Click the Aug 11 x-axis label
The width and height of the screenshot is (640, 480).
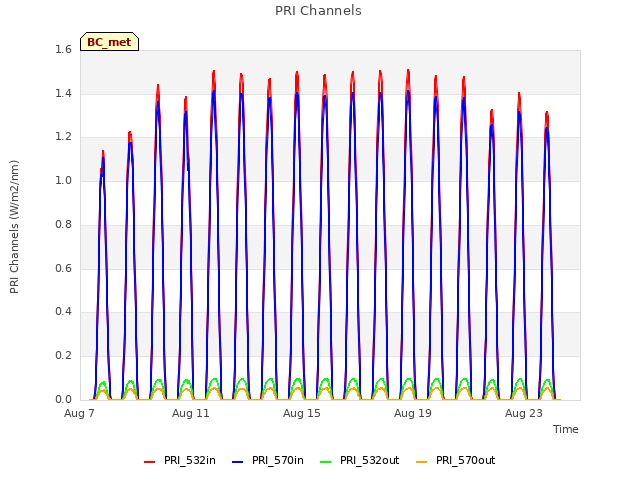(x=191, y=413)
